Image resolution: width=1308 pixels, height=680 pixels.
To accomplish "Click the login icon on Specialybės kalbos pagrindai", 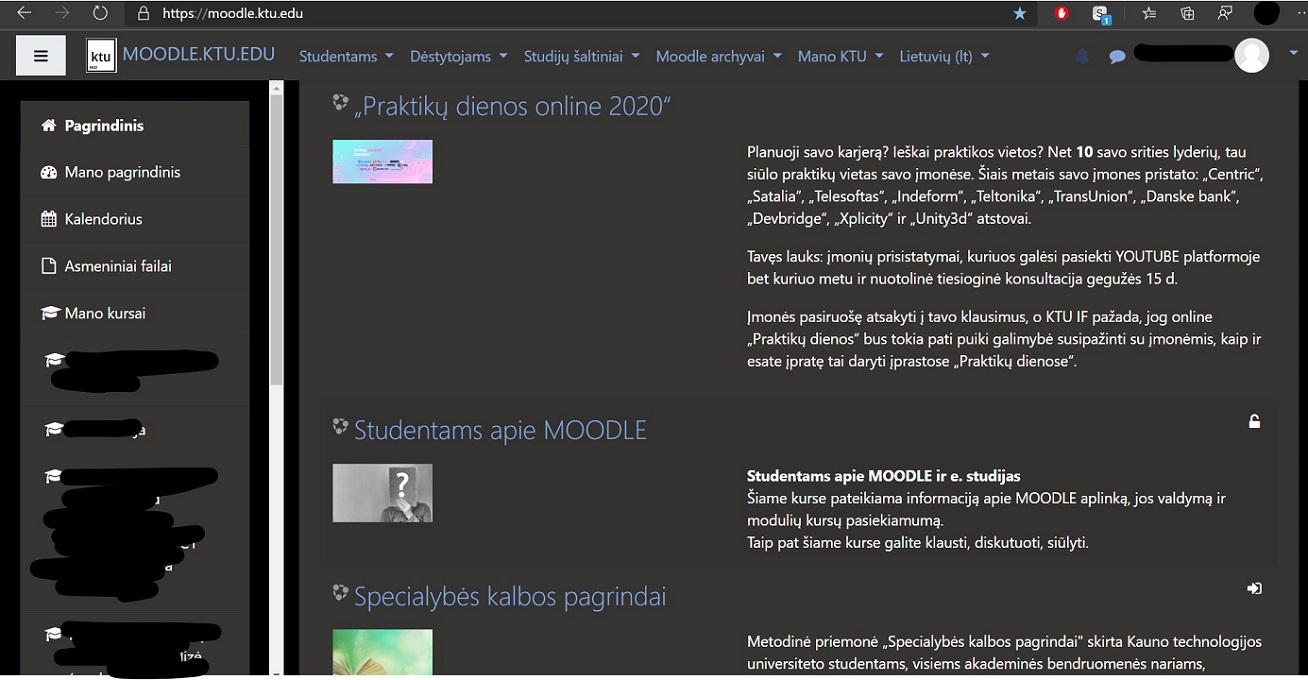I will 1254,589.
